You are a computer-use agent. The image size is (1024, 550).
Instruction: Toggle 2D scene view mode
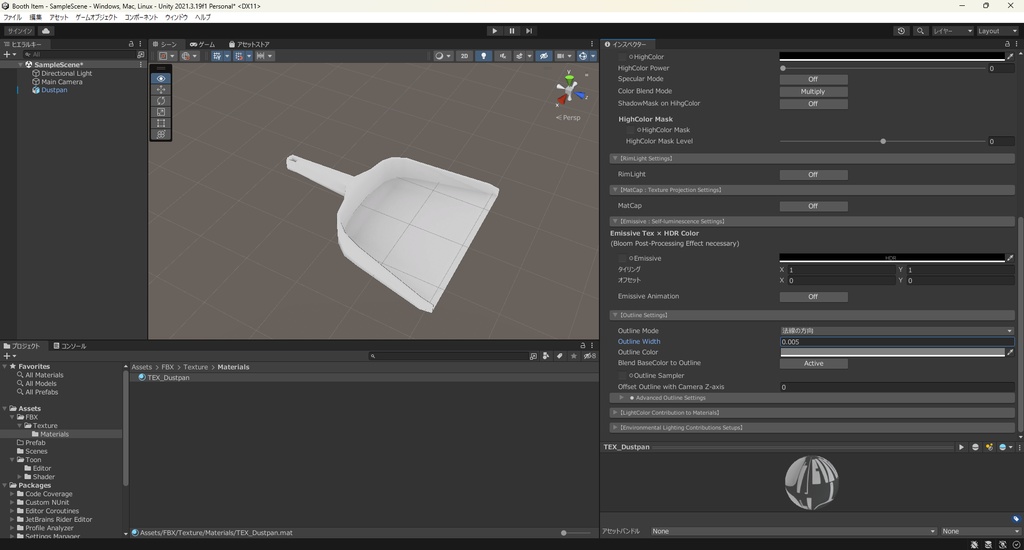(x=464, y=56)
